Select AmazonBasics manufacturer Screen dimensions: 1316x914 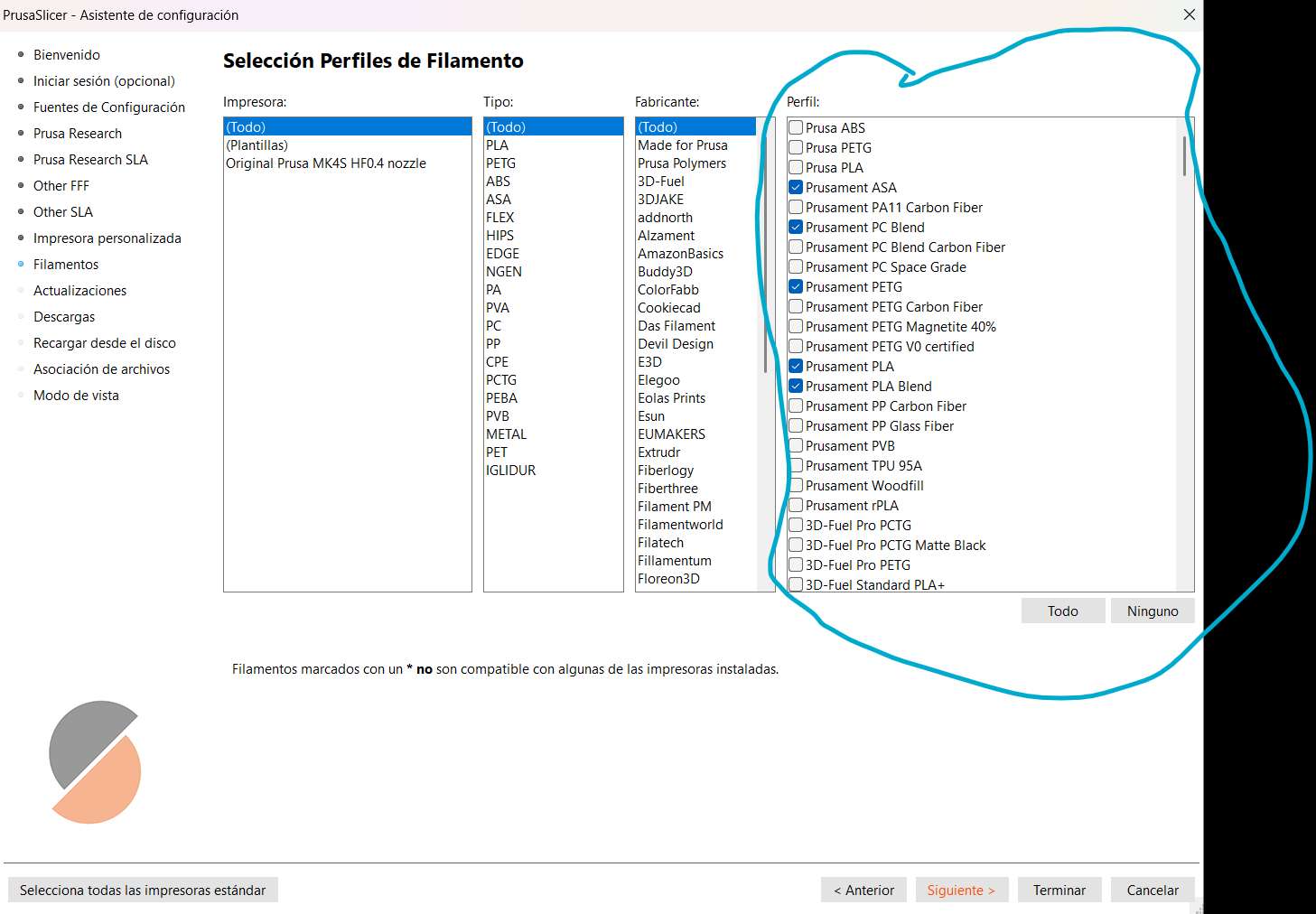click(x=696, y=254)
